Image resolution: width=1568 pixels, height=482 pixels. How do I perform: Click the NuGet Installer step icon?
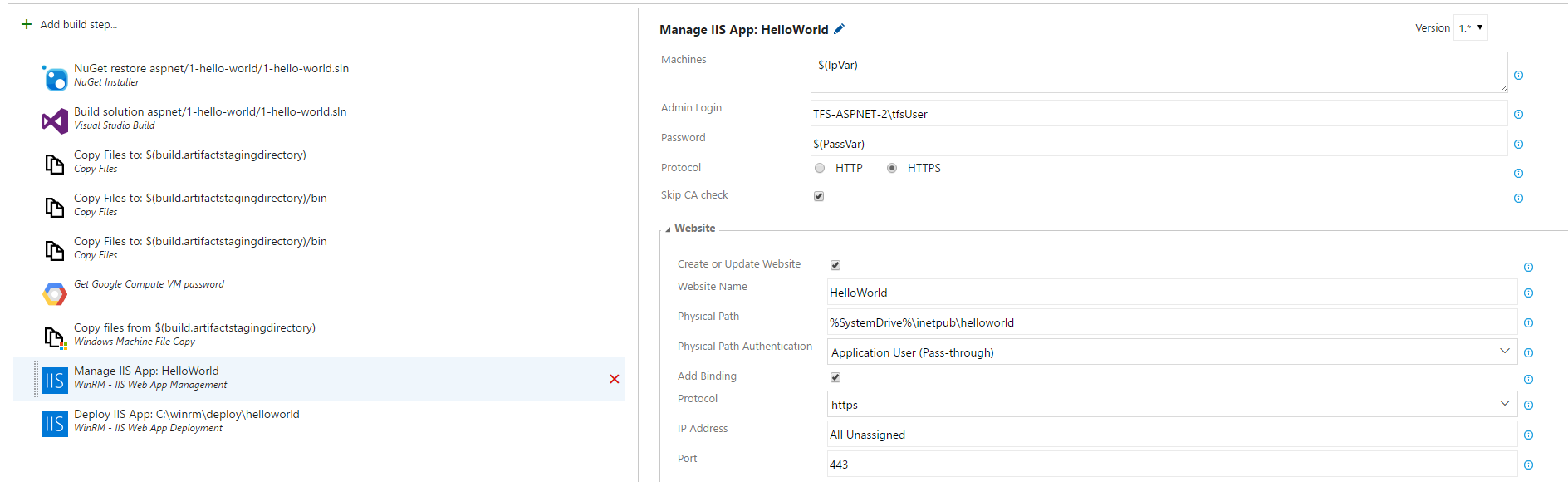[55, 78]
